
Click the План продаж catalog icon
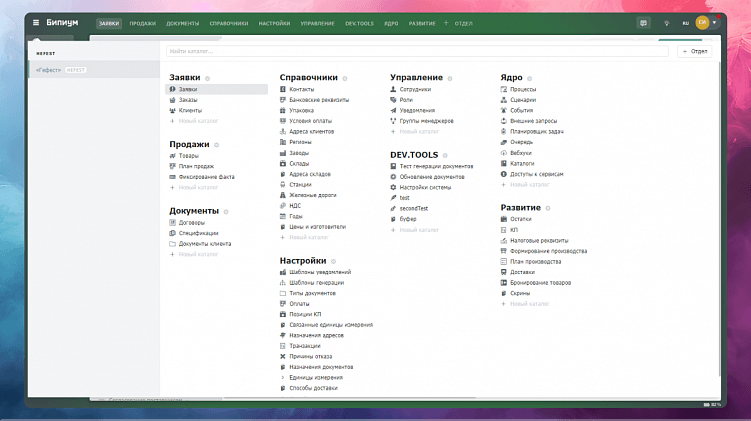(x=172, y=166)
